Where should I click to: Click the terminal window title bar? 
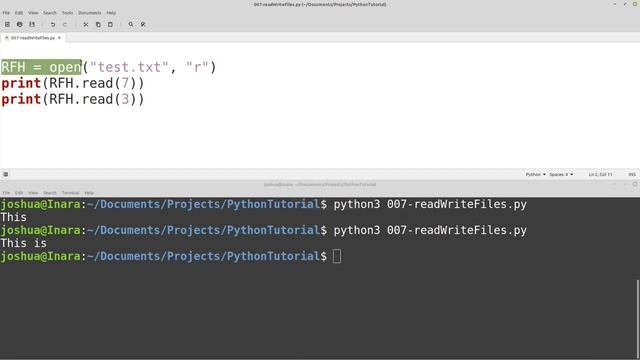pyautogui.click(x=320, y=184)
